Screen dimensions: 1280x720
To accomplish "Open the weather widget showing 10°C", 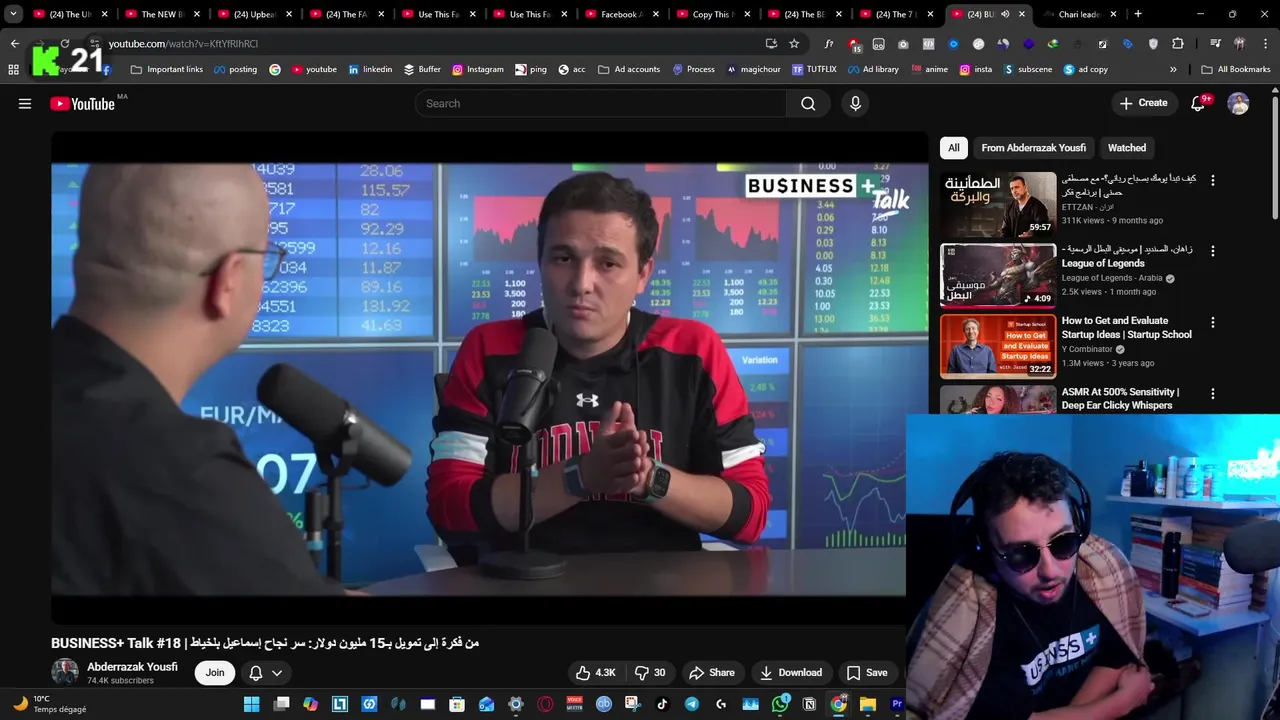I will pos(48,704).
